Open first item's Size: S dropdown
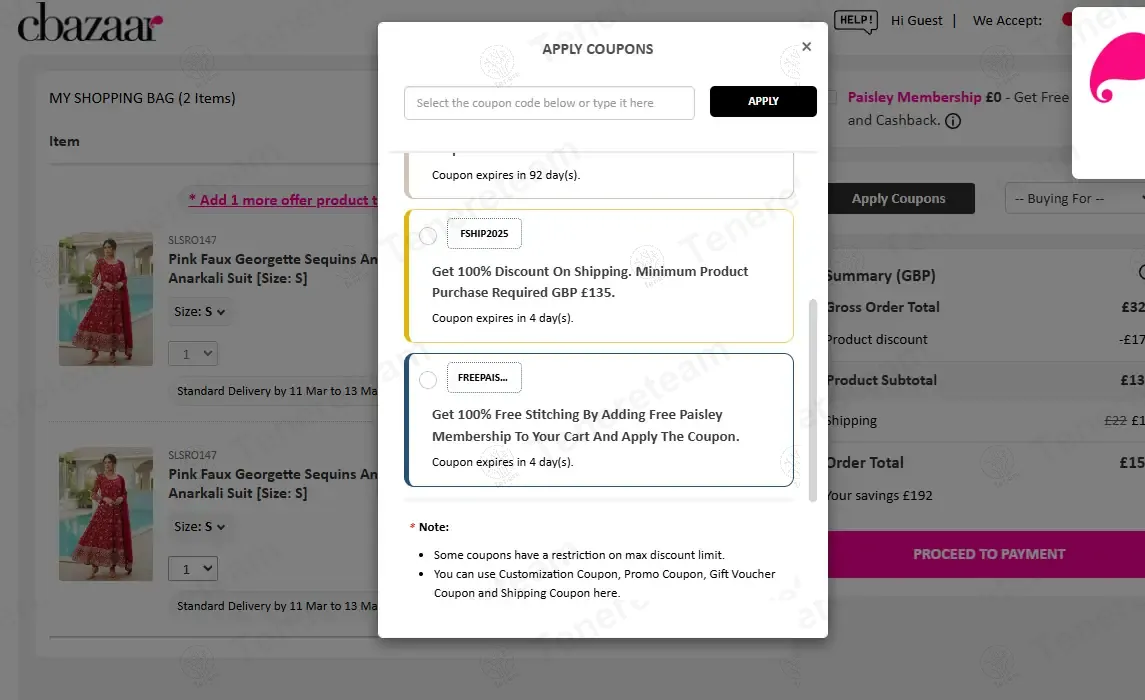Image resolution: width=1145 pixels, height=700 pixels. [x=199, y=312]
